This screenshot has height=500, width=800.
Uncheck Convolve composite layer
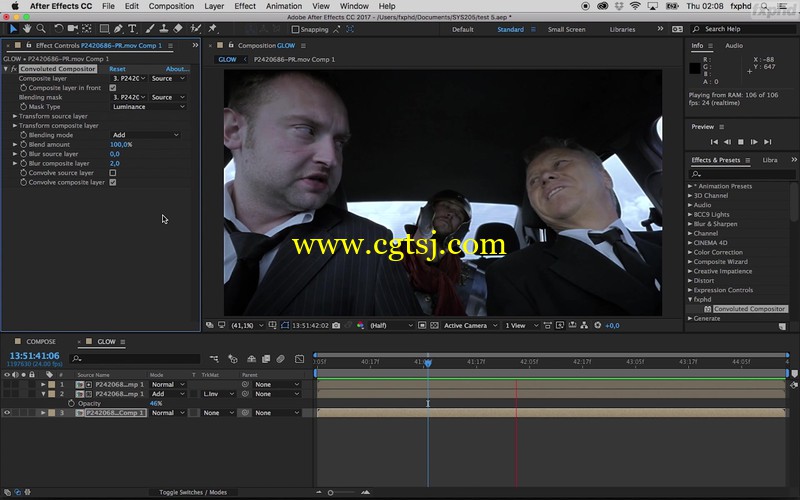click(113, 182)
